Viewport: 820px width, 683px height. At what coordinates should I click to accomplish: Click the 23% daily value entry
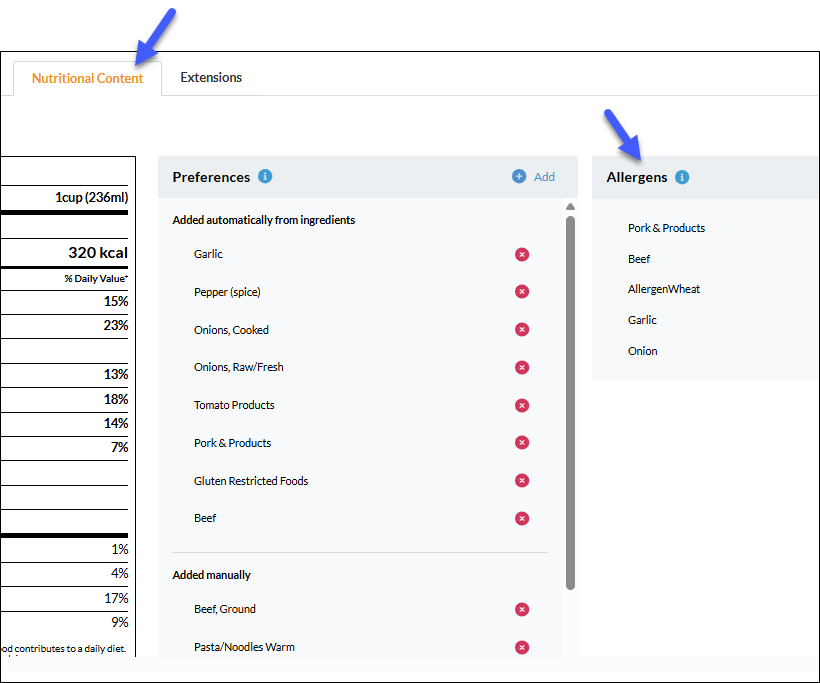116,325
